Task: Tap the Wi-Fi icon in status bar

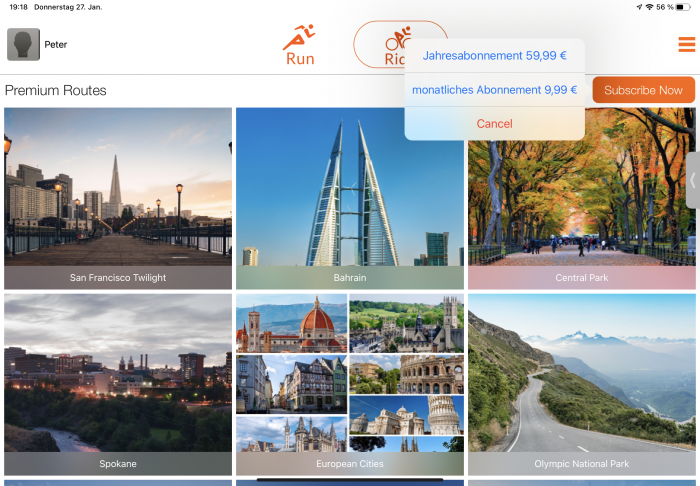Action: point(650,7)
